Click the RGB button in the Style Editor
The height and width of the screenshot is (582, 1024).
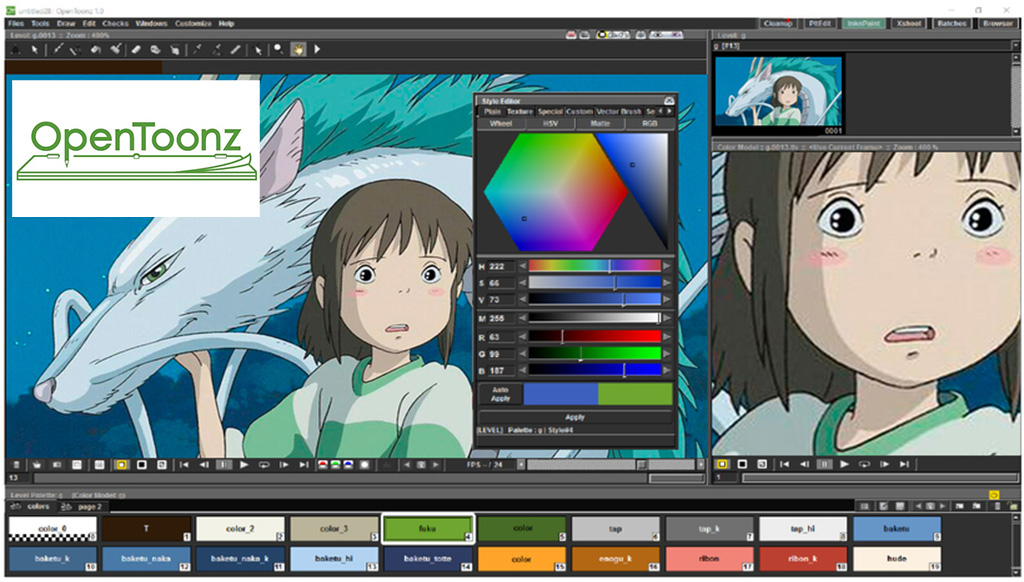(x=650, y=123)
